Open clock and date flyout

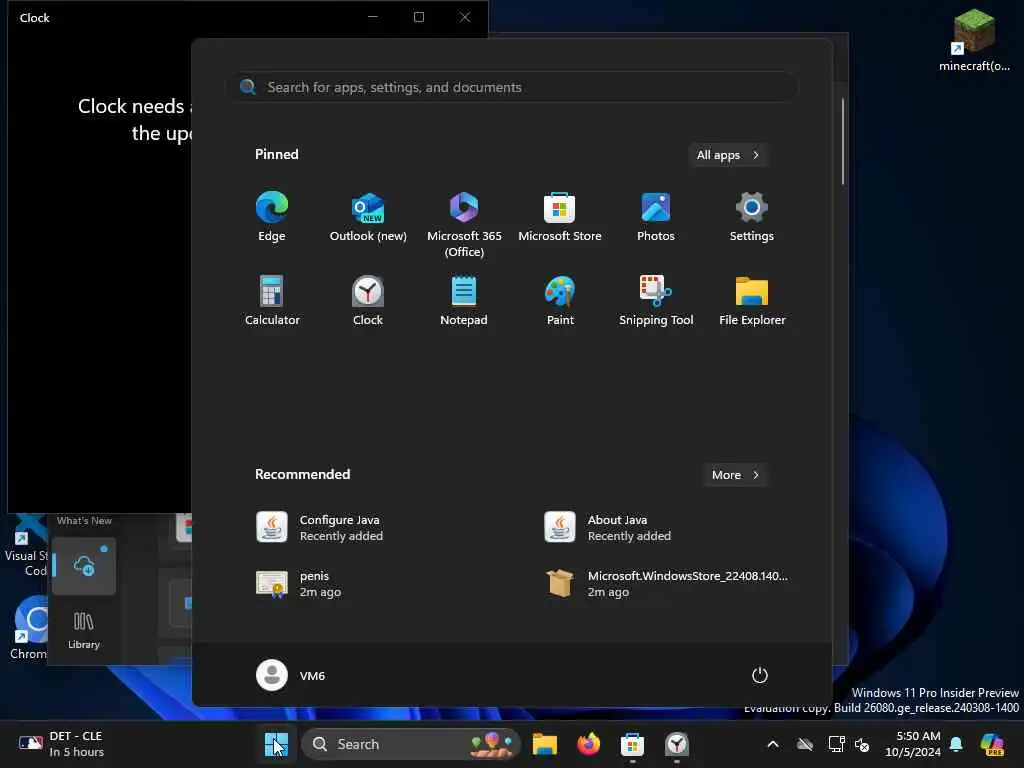pyautogui.click(x=912, y=744)
